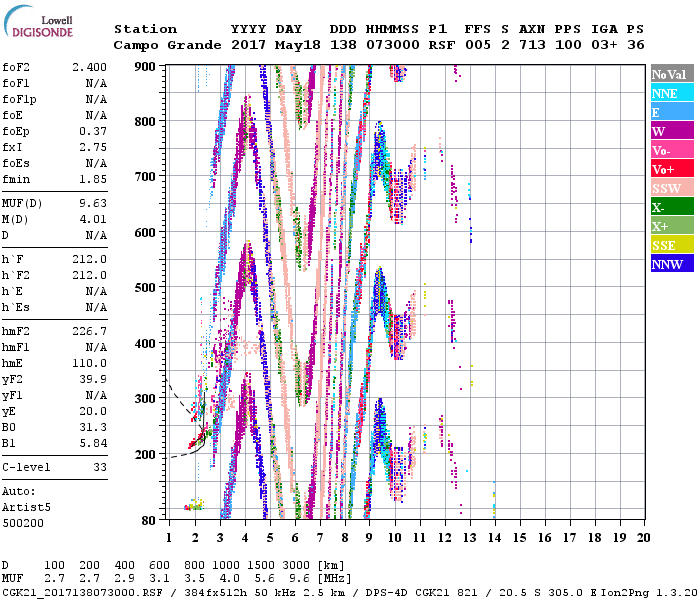Select the X- dark green legend swatch
Viewport: 700px width, 600px height.
coord(668,207)
